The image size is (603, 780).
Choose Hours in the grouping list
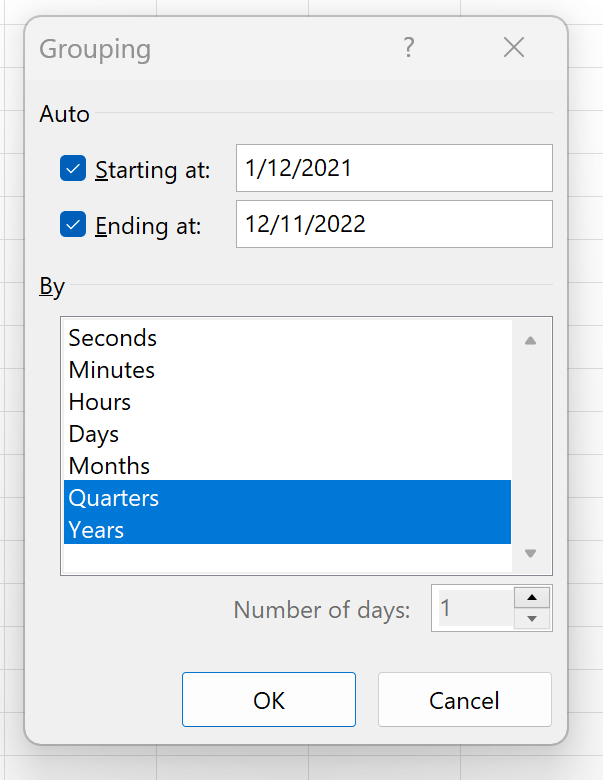(x=288, y=401)
